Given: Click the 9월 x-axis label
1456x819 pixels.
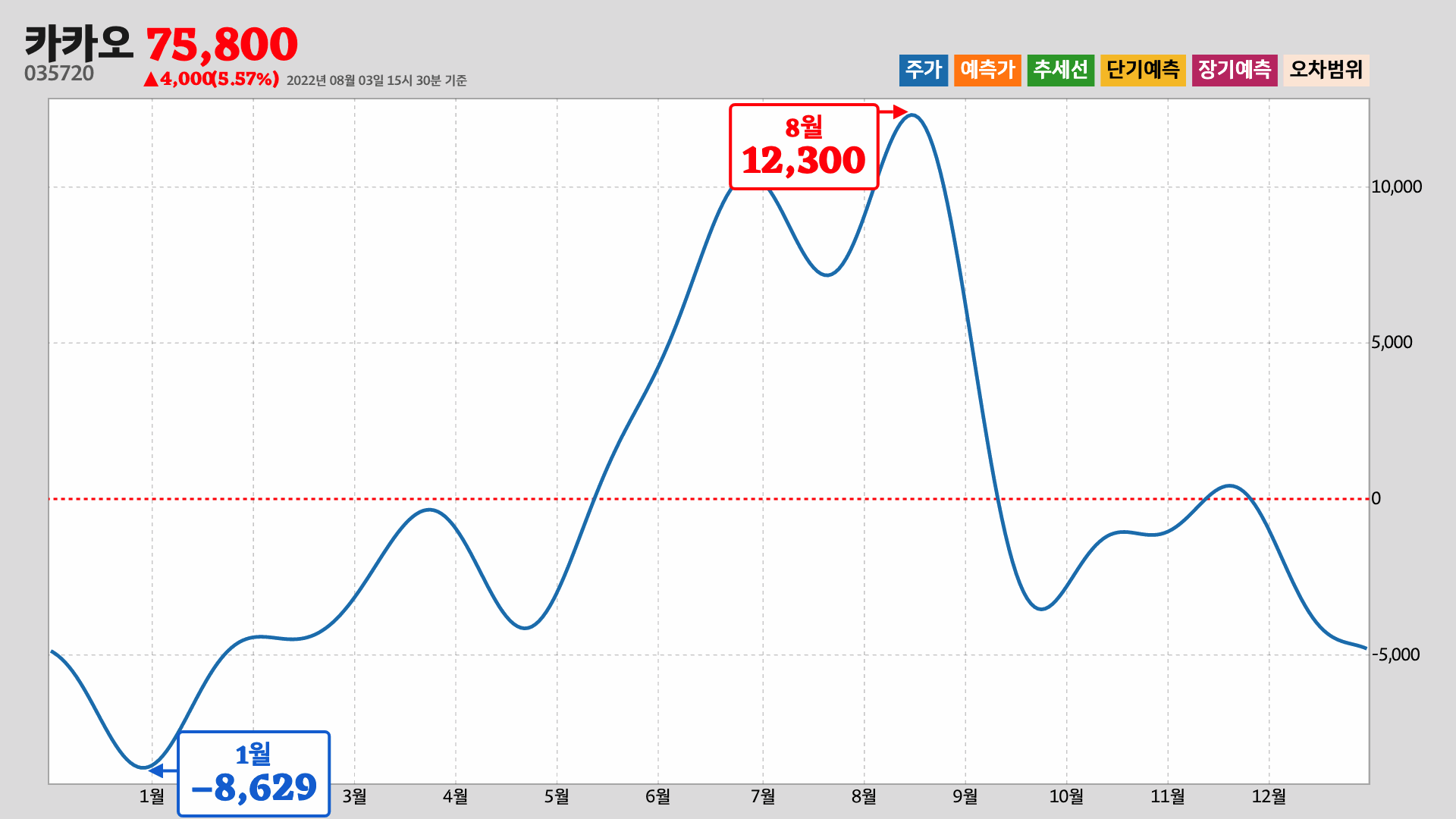Looking at the screenshot, I should [965, 796].
